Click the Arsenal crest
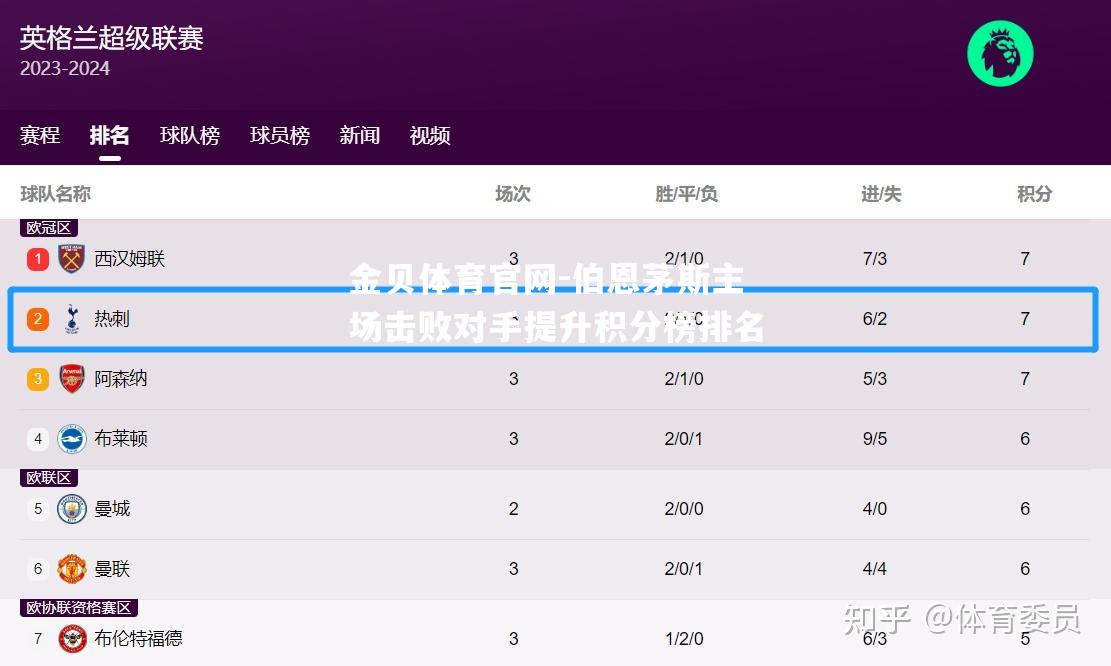Viewport: 1111px width, 666px height. (x=72, y=378)
